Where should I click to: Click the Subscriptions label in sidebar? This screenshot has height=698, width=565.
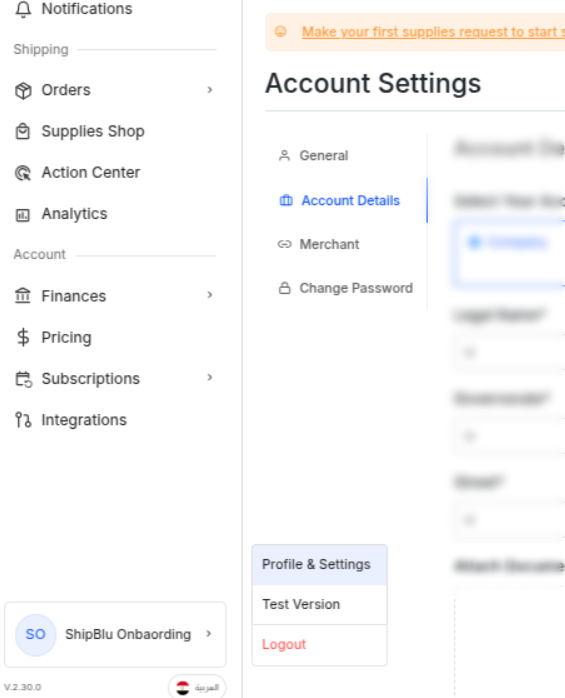coord(91,379)
